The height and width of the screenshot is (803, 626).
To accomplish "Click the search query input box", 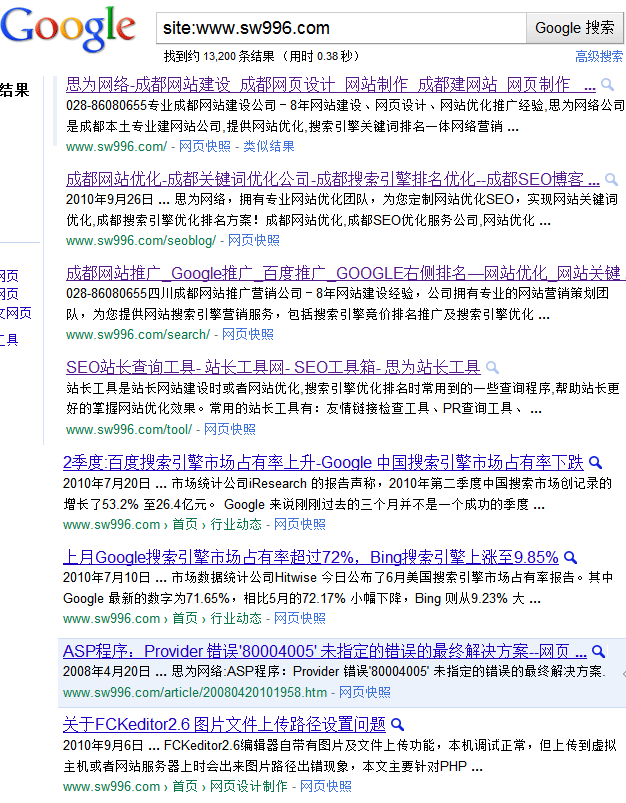I will (340, 28).
